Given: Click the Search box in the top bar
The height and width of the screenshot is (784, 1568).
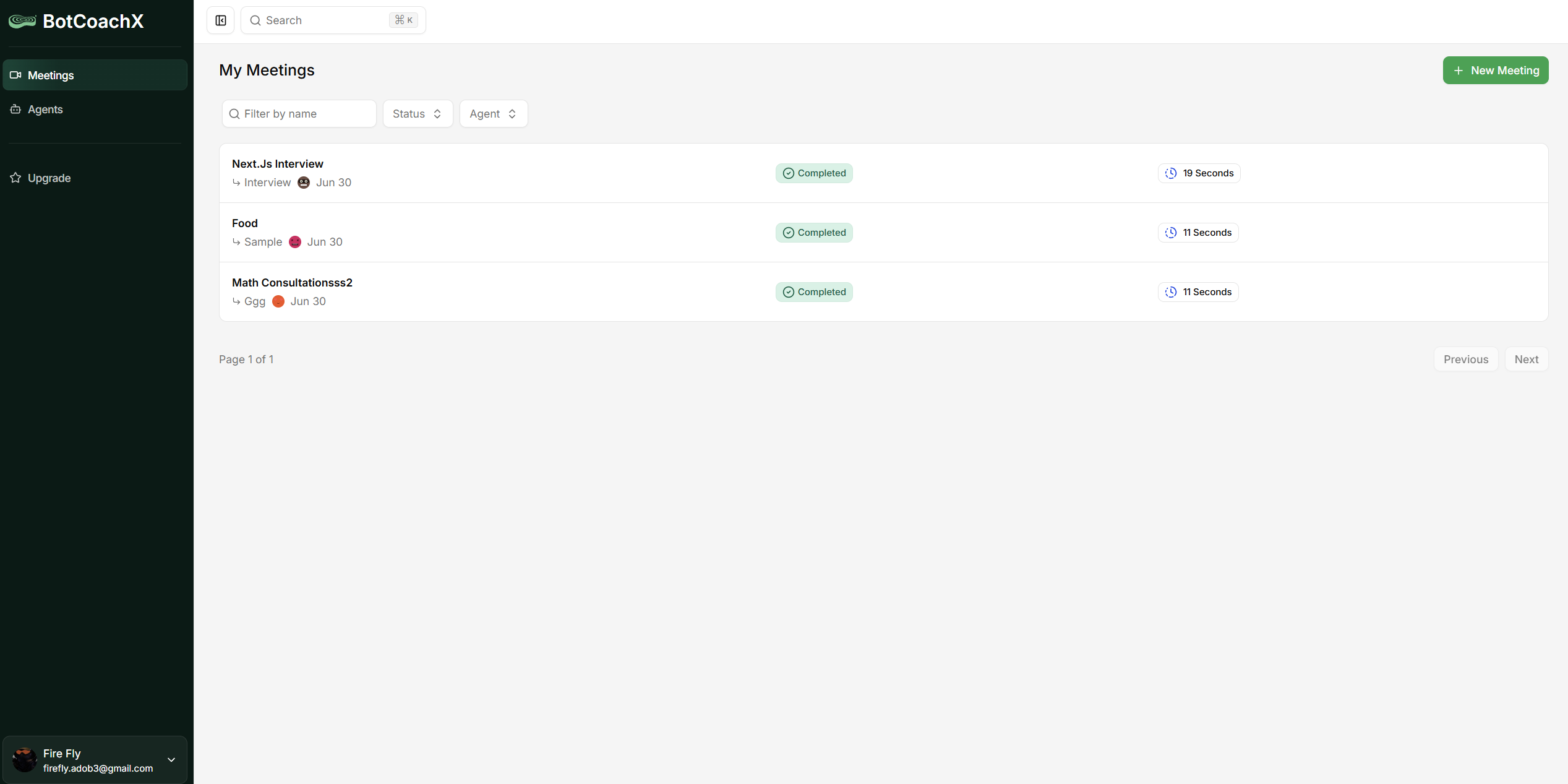Looking at the screenshot, I should [x=333, y=20].
